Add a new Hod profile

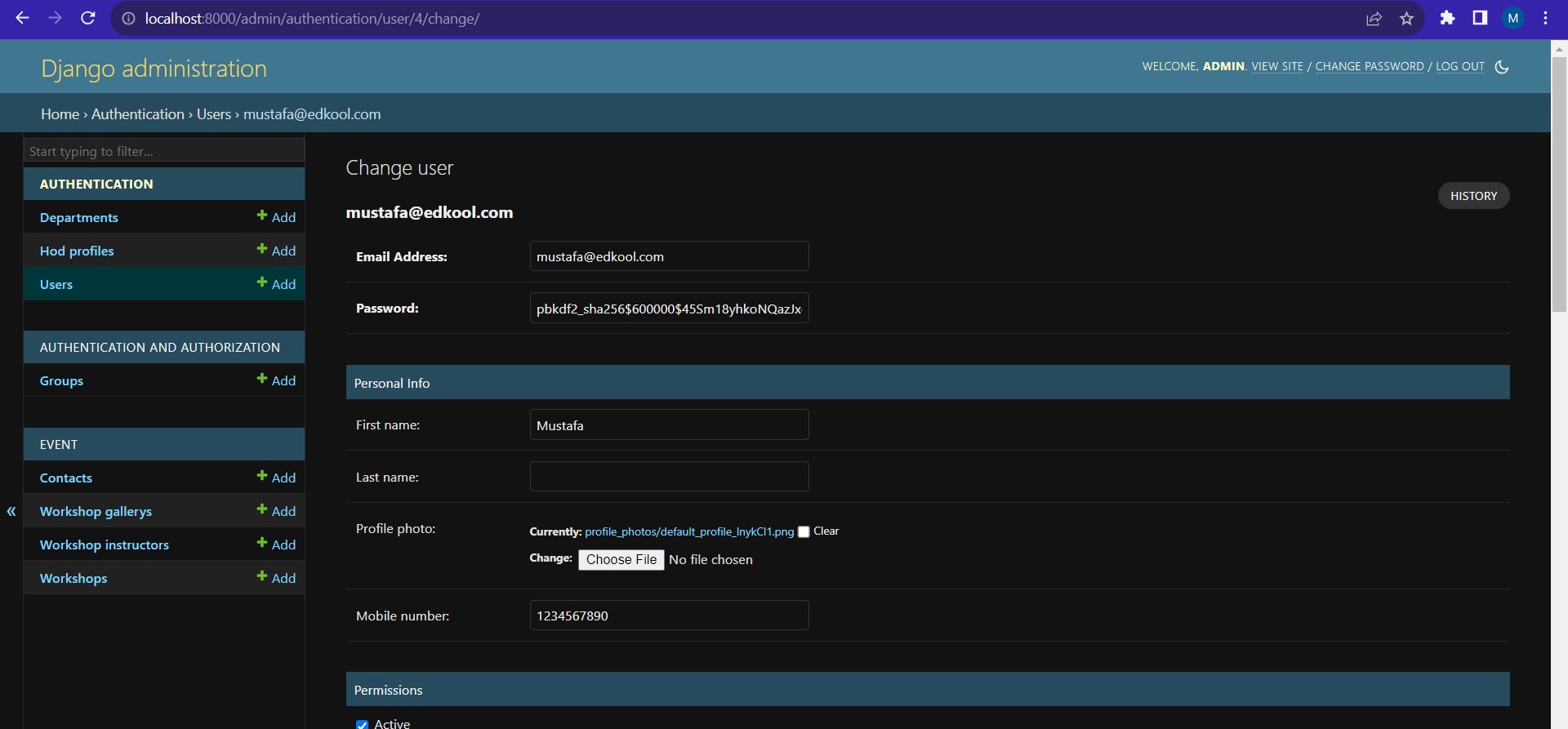click(x=276, y=251)
